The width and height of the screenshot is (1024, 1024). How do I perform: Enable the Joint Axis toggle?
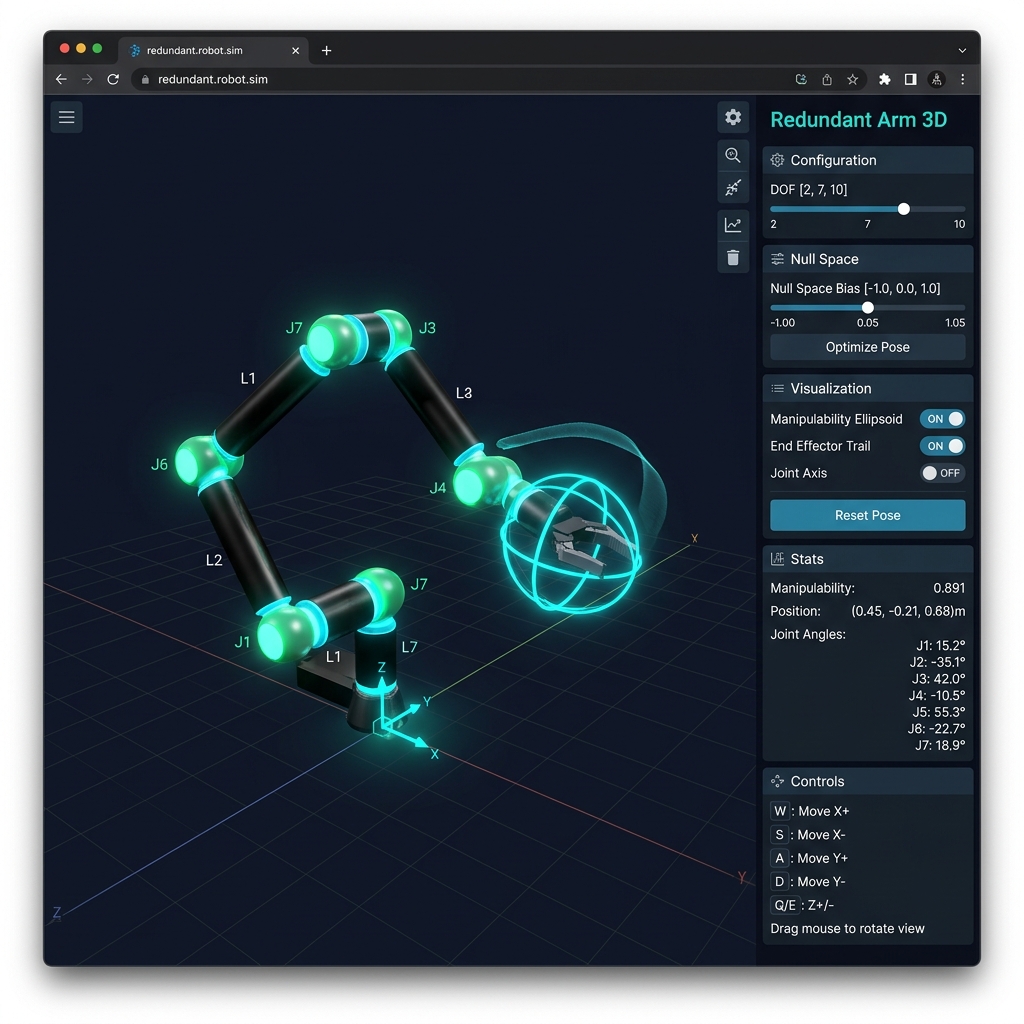click(x=942, y=473)
